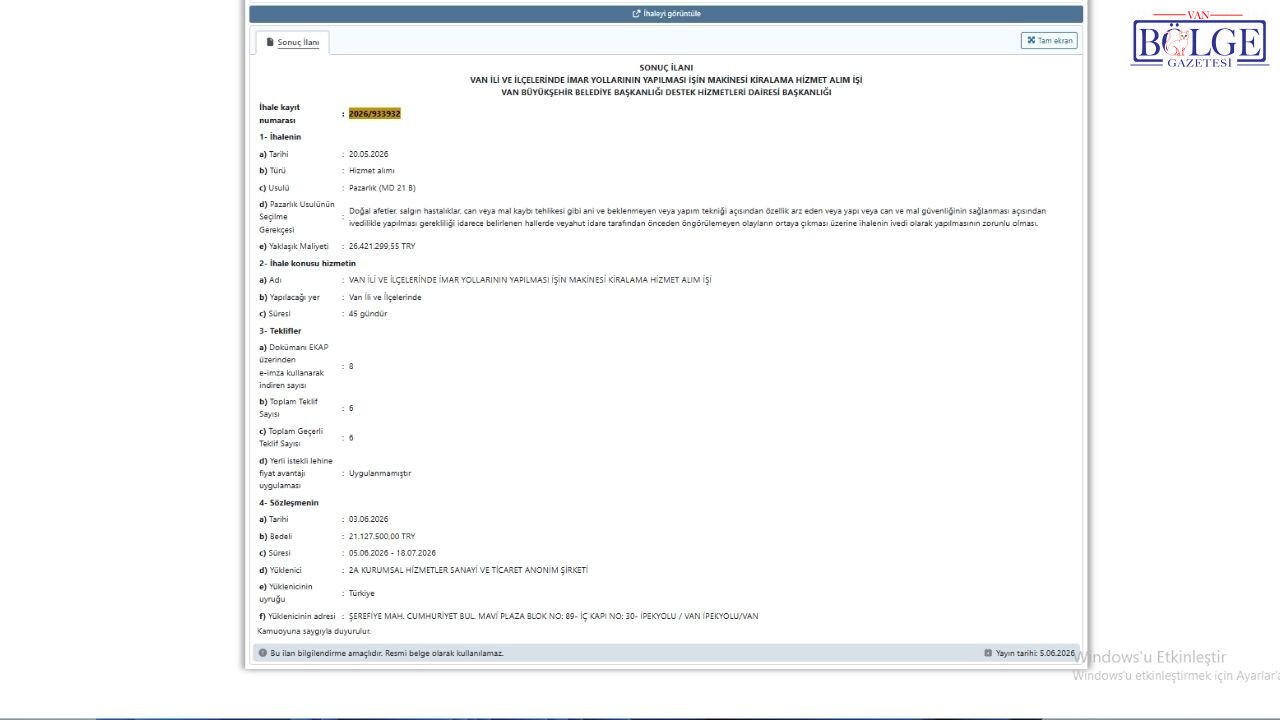
Task: Select the Sonuç İlanı tab
Action: click(292, 42)
